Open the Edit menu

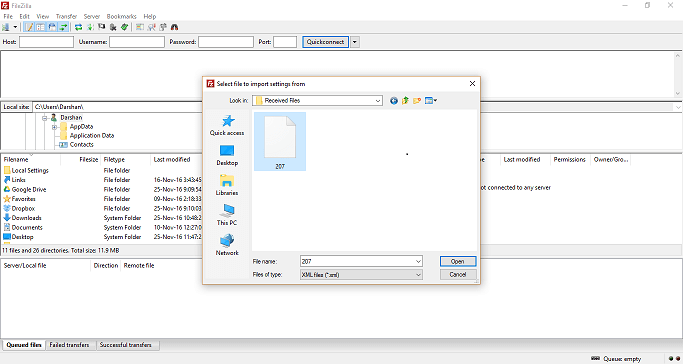click(24, 16)
